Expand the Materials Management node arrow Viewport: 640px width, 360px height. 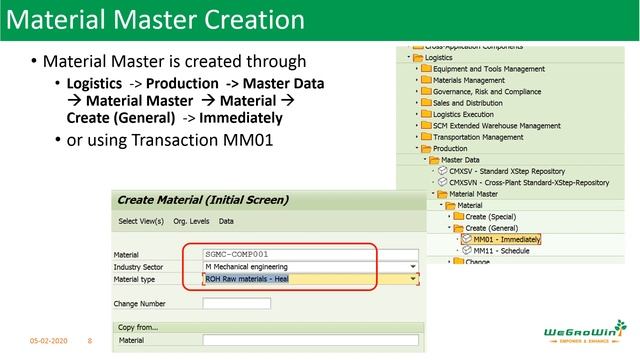(x=417, y=80)
